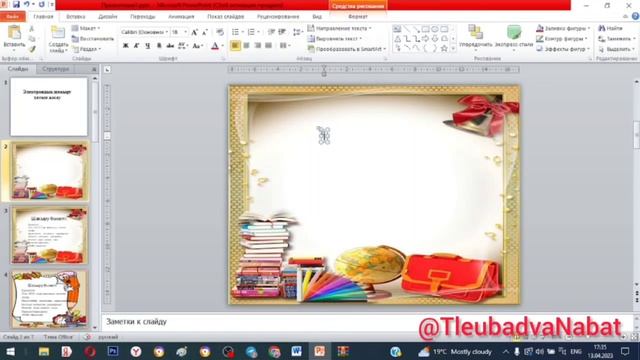Screen dimensions: 640x360
Task: Open the Файл tab
Action: click(13, 16)
